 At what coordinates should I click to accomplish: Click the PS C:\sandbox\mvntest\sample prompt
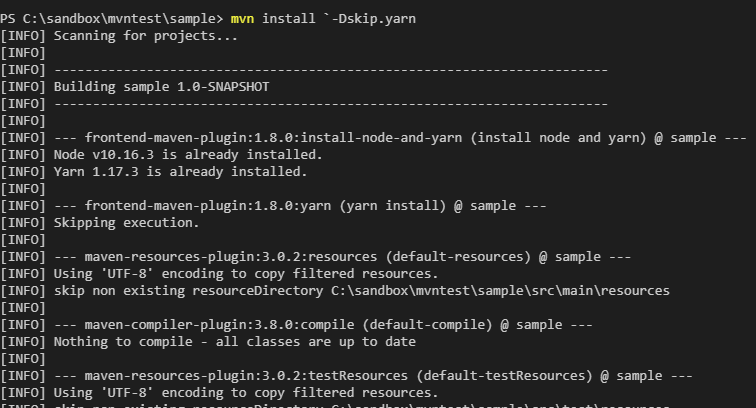(112, 19)
